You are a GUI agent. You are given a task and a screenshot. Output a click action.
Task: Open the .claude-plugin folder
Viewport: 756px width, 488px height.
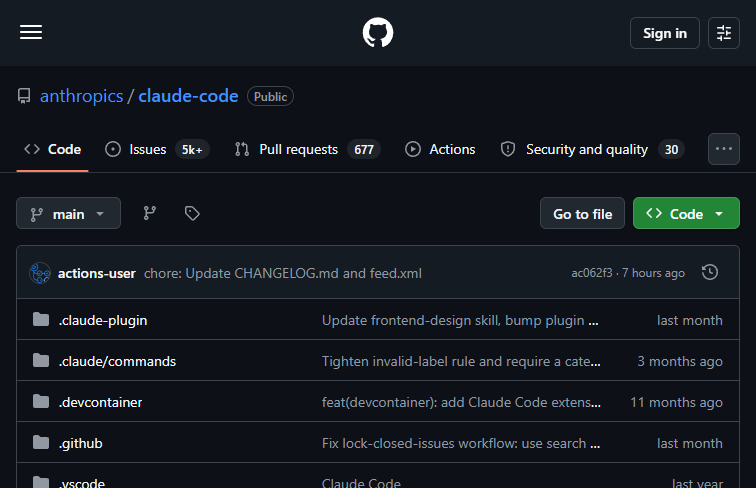(x=103, y=320)
